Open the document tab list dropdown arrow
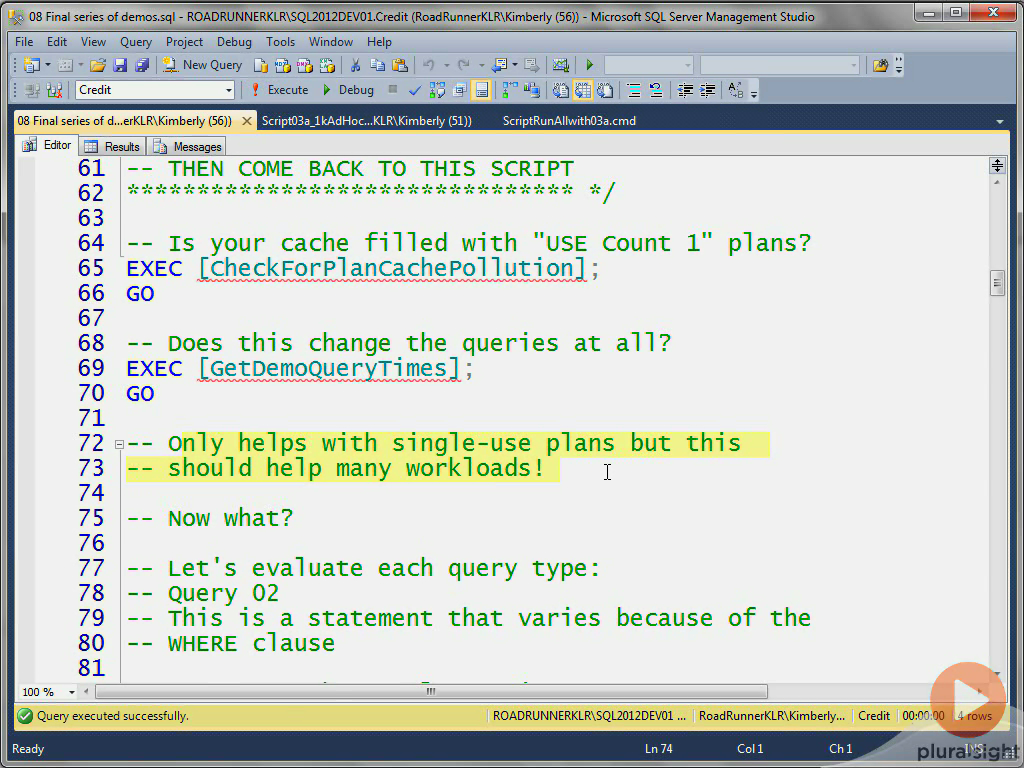1024x768 pixels. 999,120
